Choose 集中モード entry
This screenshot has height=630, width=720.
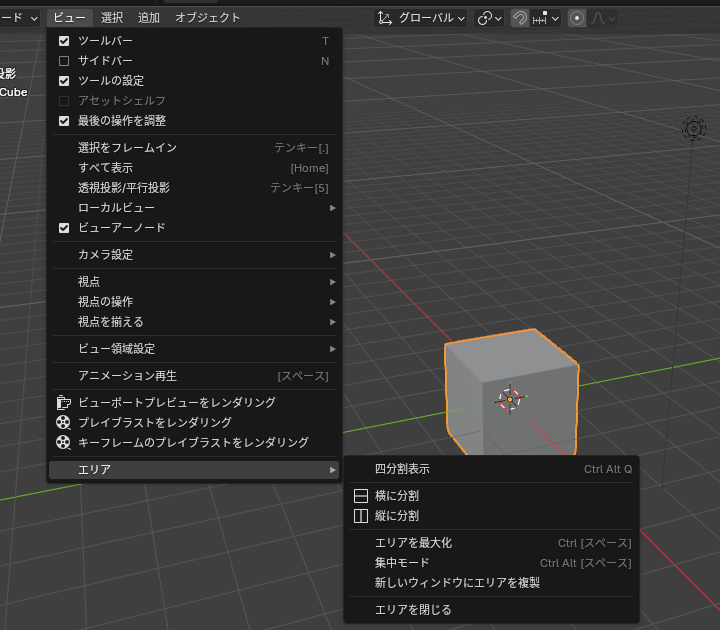[491, 563]
